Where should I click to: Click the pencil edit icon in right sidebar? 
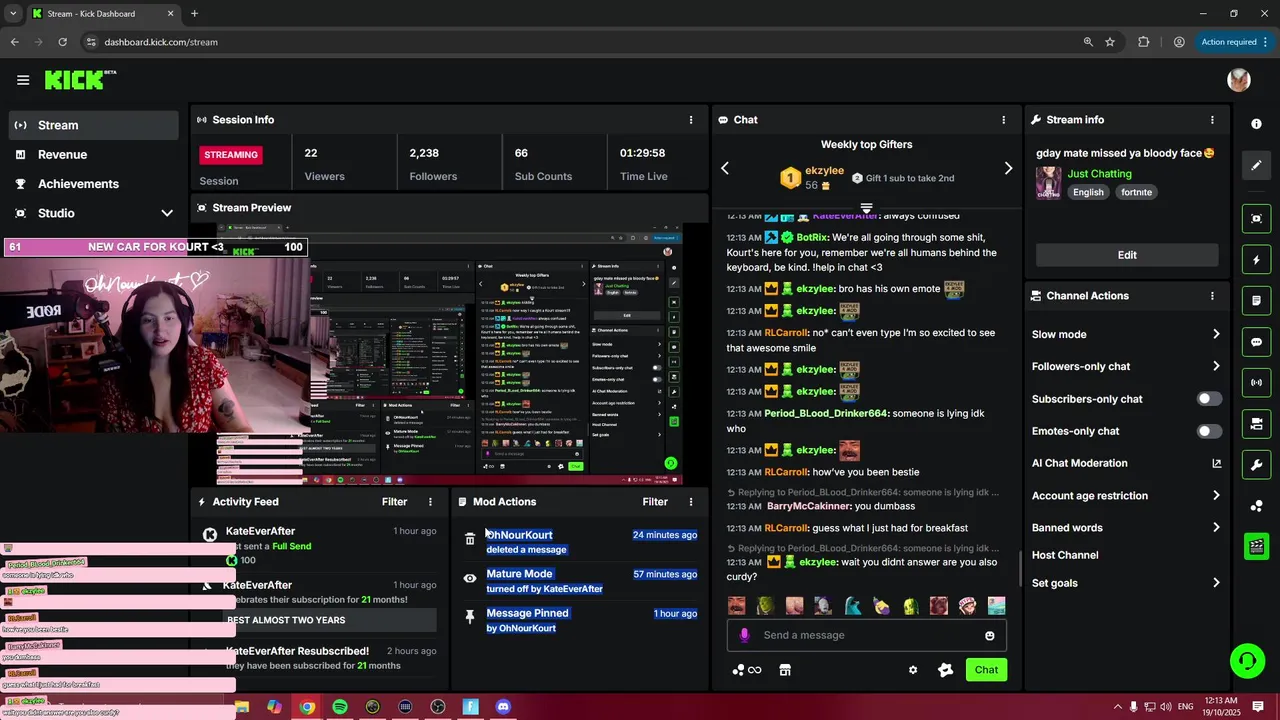(1256, 165)
